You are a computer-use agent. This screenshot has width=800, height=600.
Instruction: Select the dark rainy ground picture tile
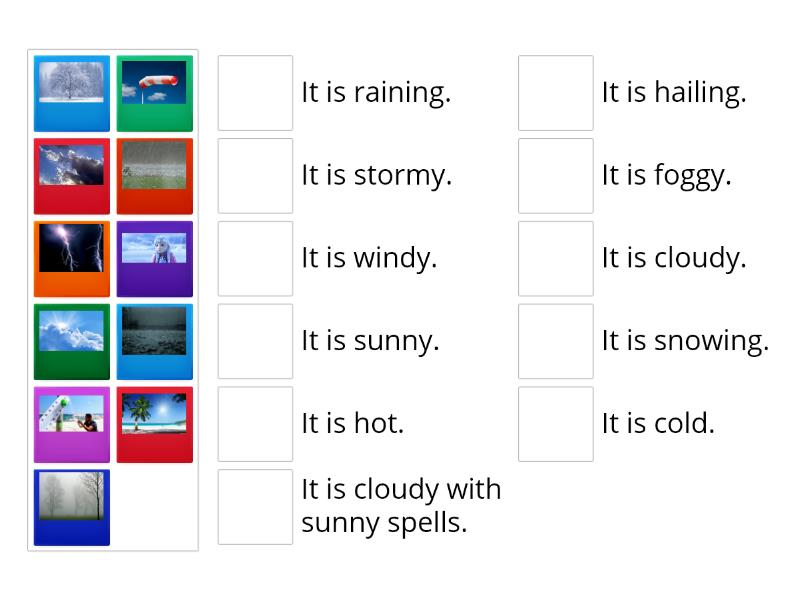pos(154,342)
